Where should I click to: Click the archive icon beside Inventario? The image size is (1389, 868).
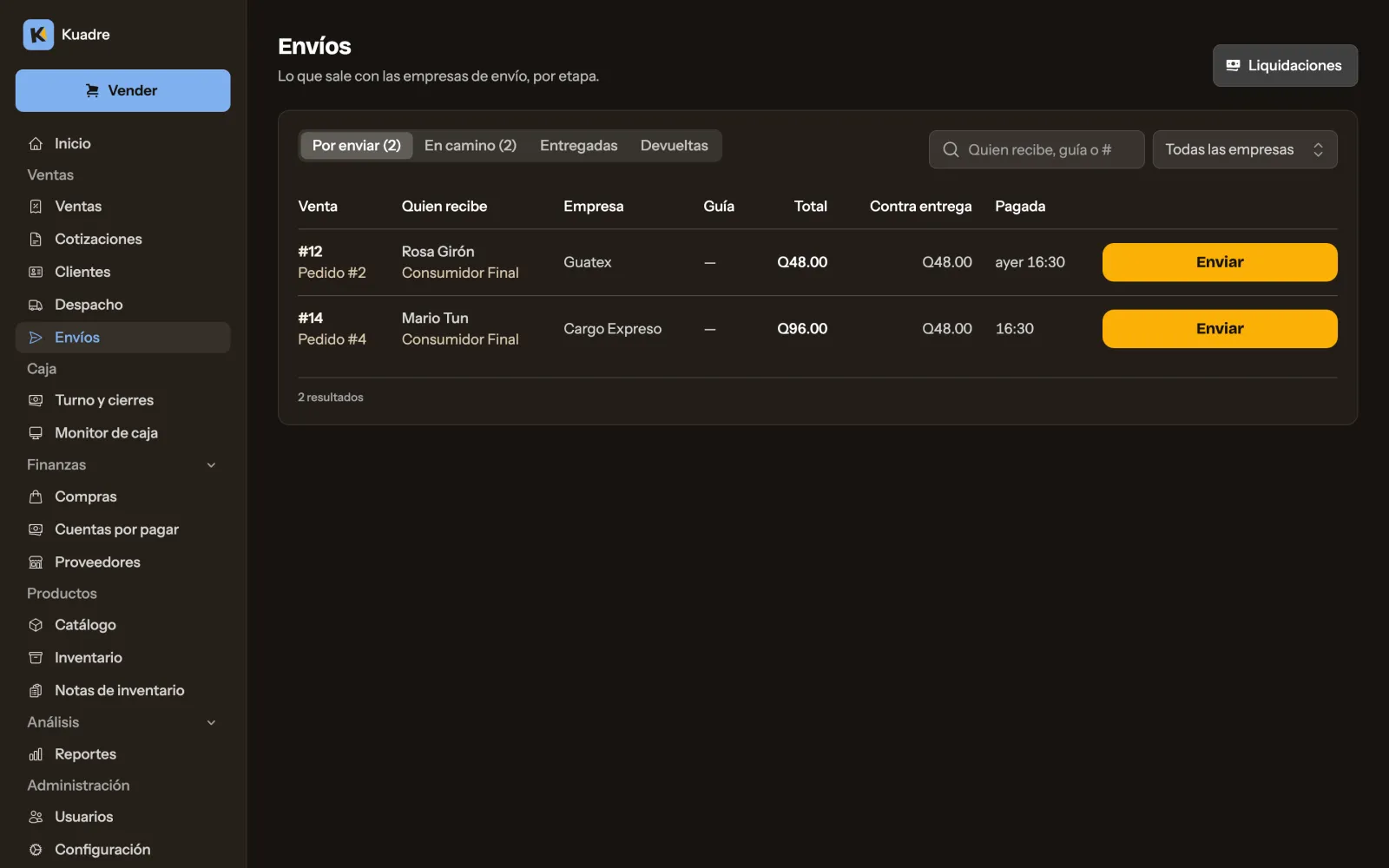(x=36, y=658)
